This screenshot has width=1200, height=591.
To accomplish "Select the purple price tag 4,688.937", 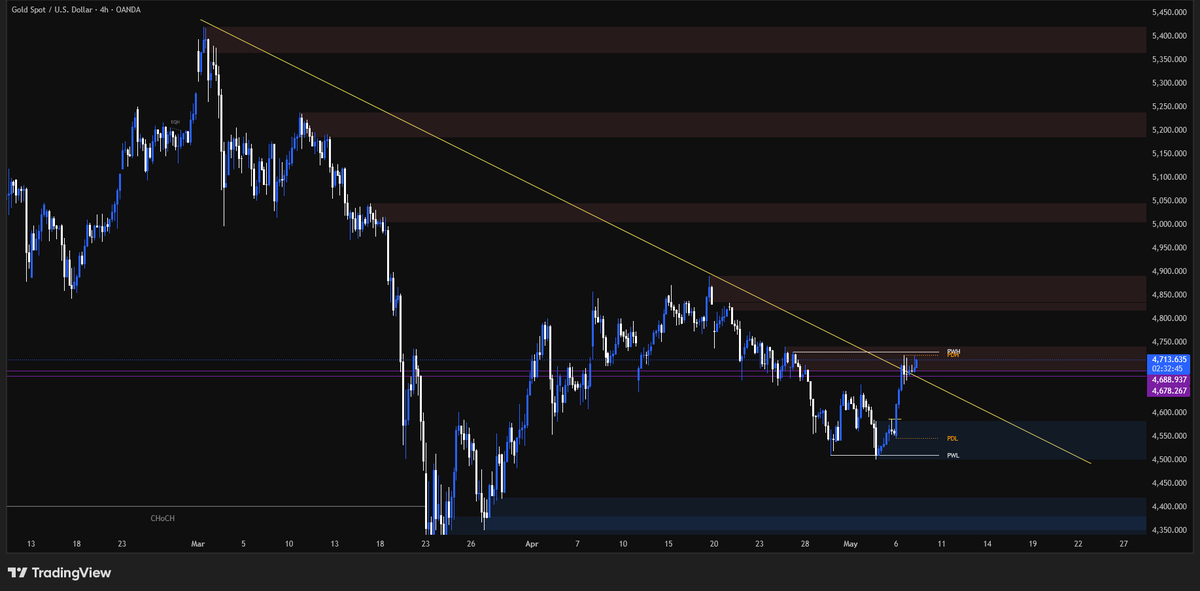I will [x=1169, y=380].
